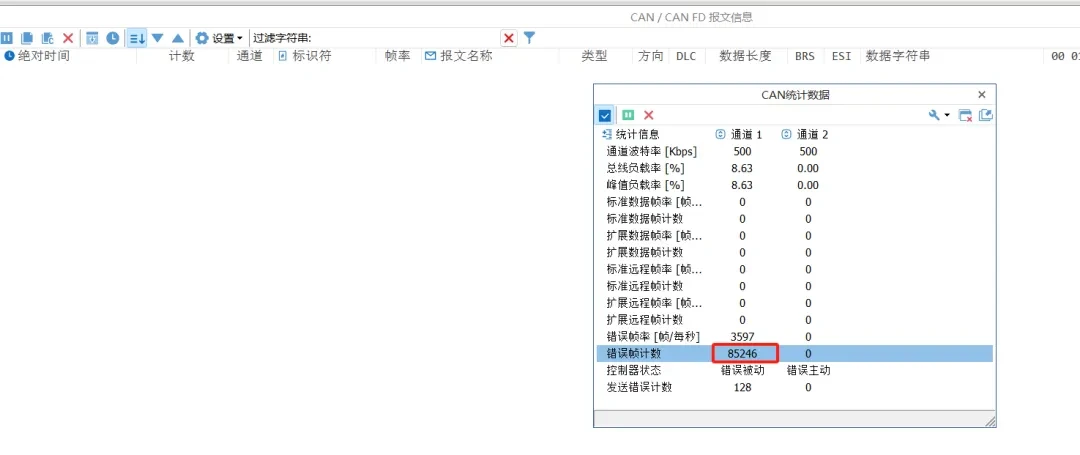The height and width of the screenshot is (455, 1080).
Task: Open the 设置 settings dropdown
Action: click(x=219, y=39)
